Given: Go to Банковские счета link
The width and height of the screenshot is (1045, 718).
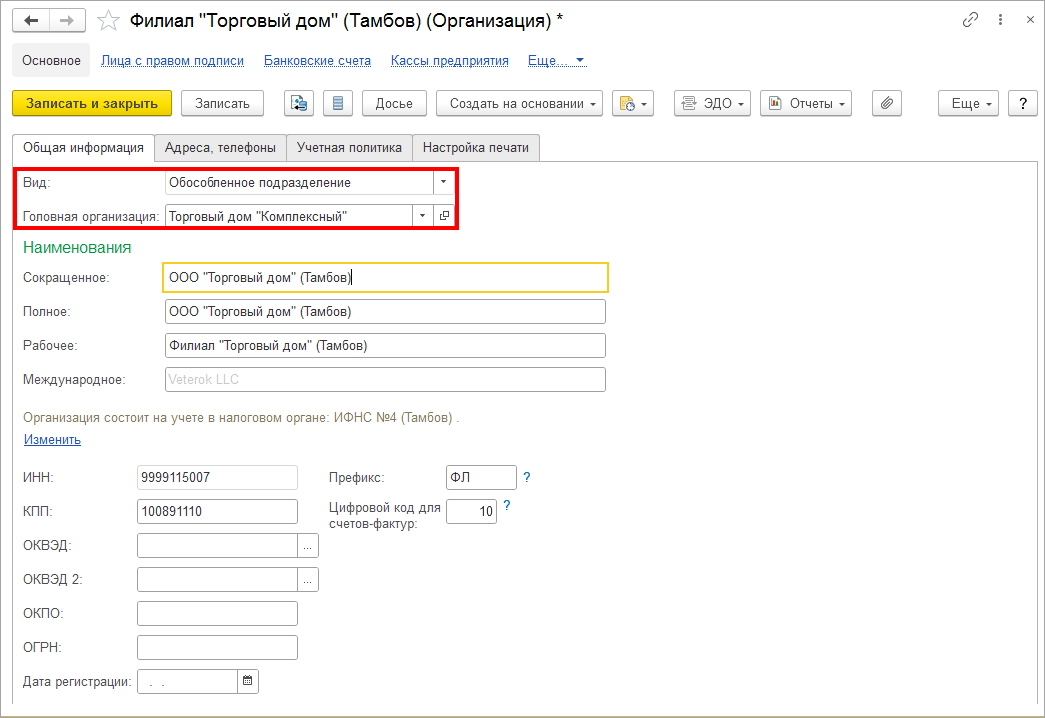Looking at the screenshot, I should point(317,60).
